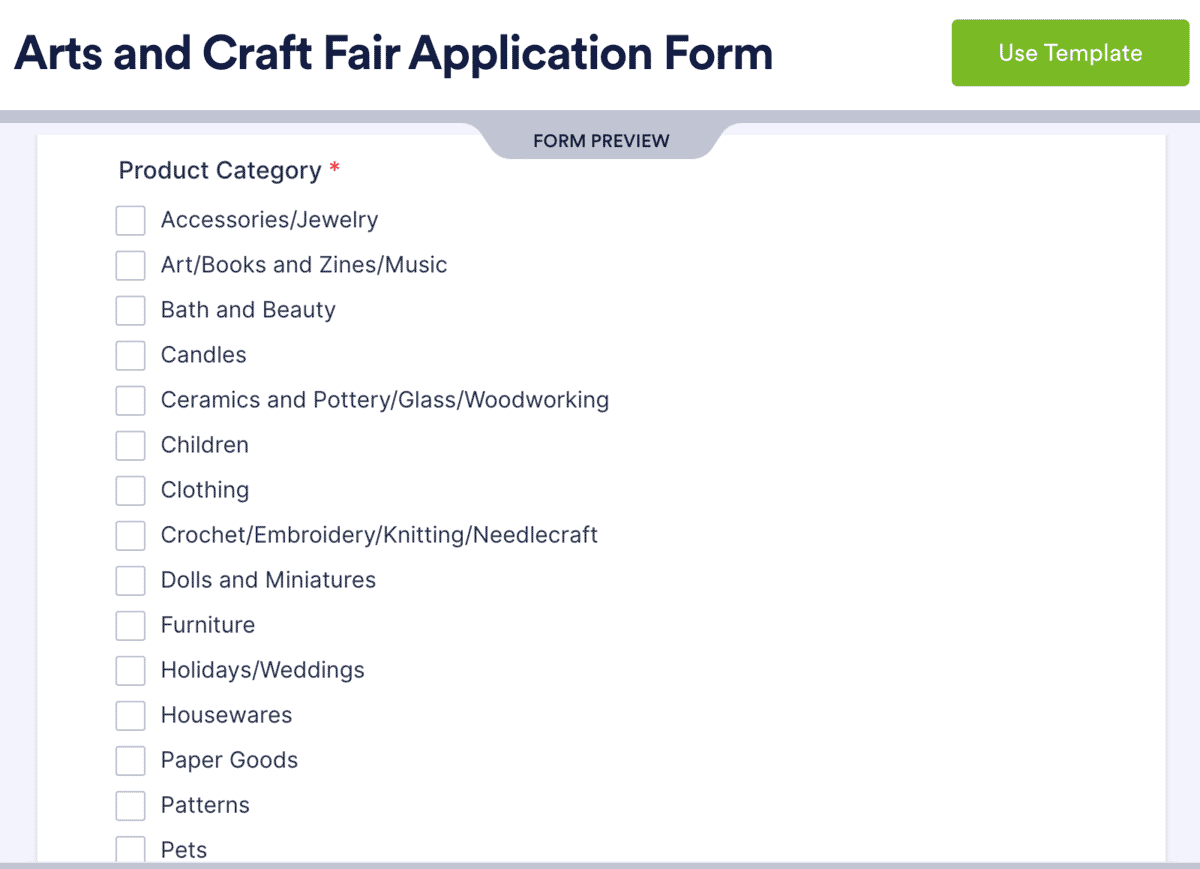Click the Candles option label text
This screenshot has height=869, width=1200.
pyautogui.click(x=204, y=355)
